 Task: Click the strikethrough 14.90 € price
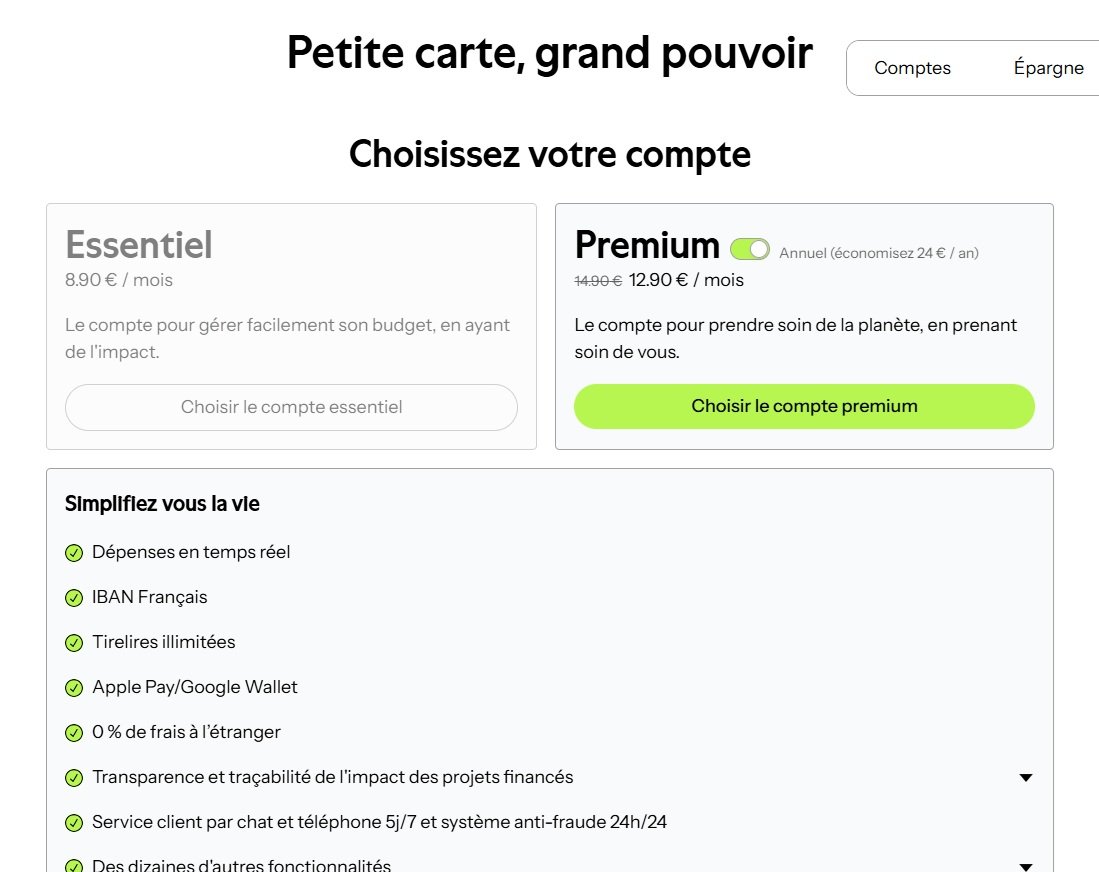point(596,281)
